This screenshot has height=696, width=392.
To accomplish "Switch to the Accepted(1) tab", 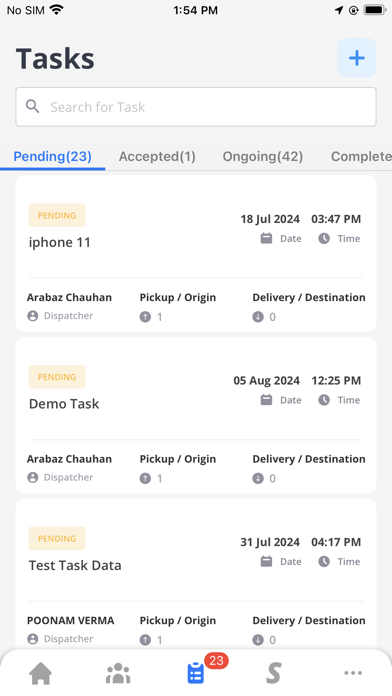I will (157, 156).
